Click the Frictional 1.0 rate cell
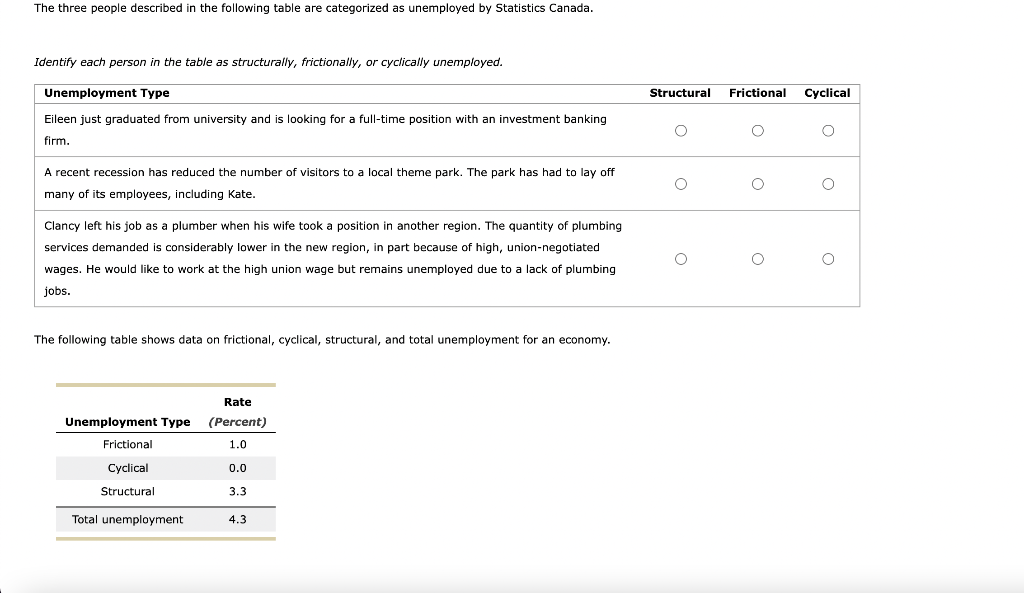The image size is (1024, 593). (x=237, y=444)
